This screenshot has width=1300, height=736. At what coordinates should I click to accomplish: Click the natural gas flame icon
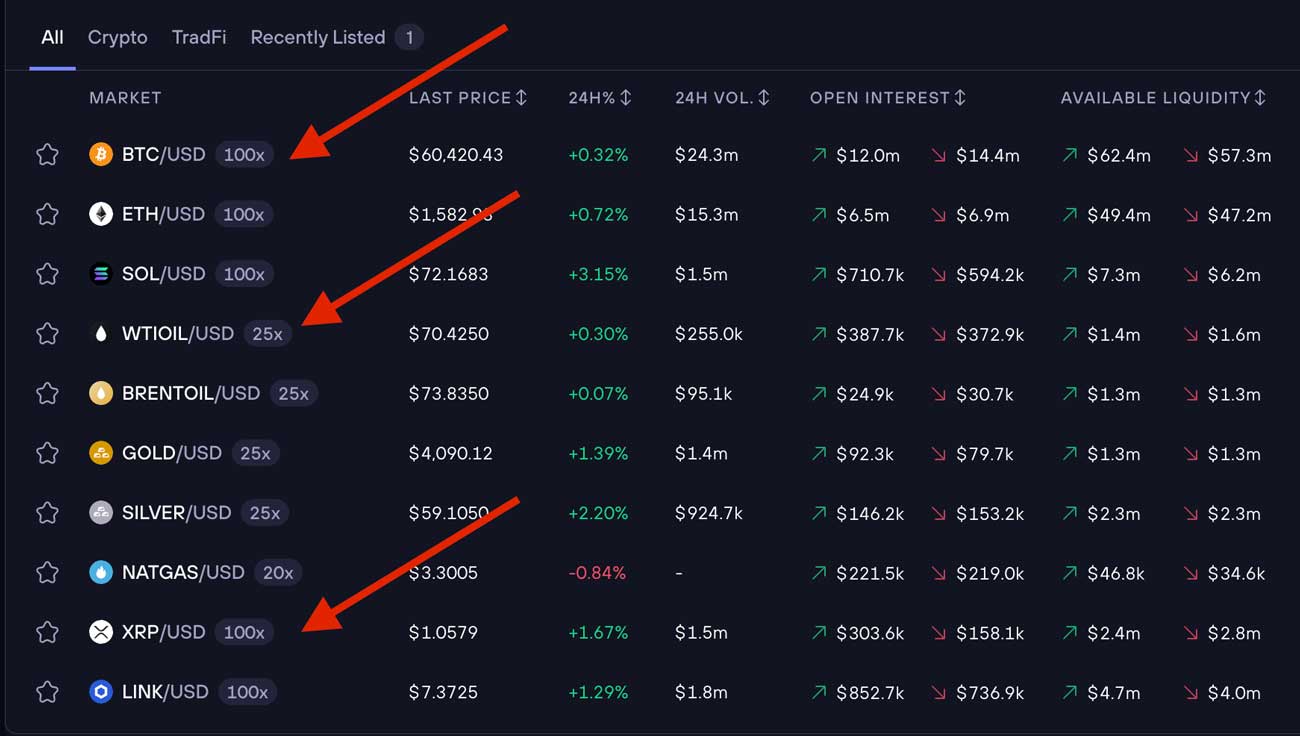pyautogui.click(x=101, y=572)
